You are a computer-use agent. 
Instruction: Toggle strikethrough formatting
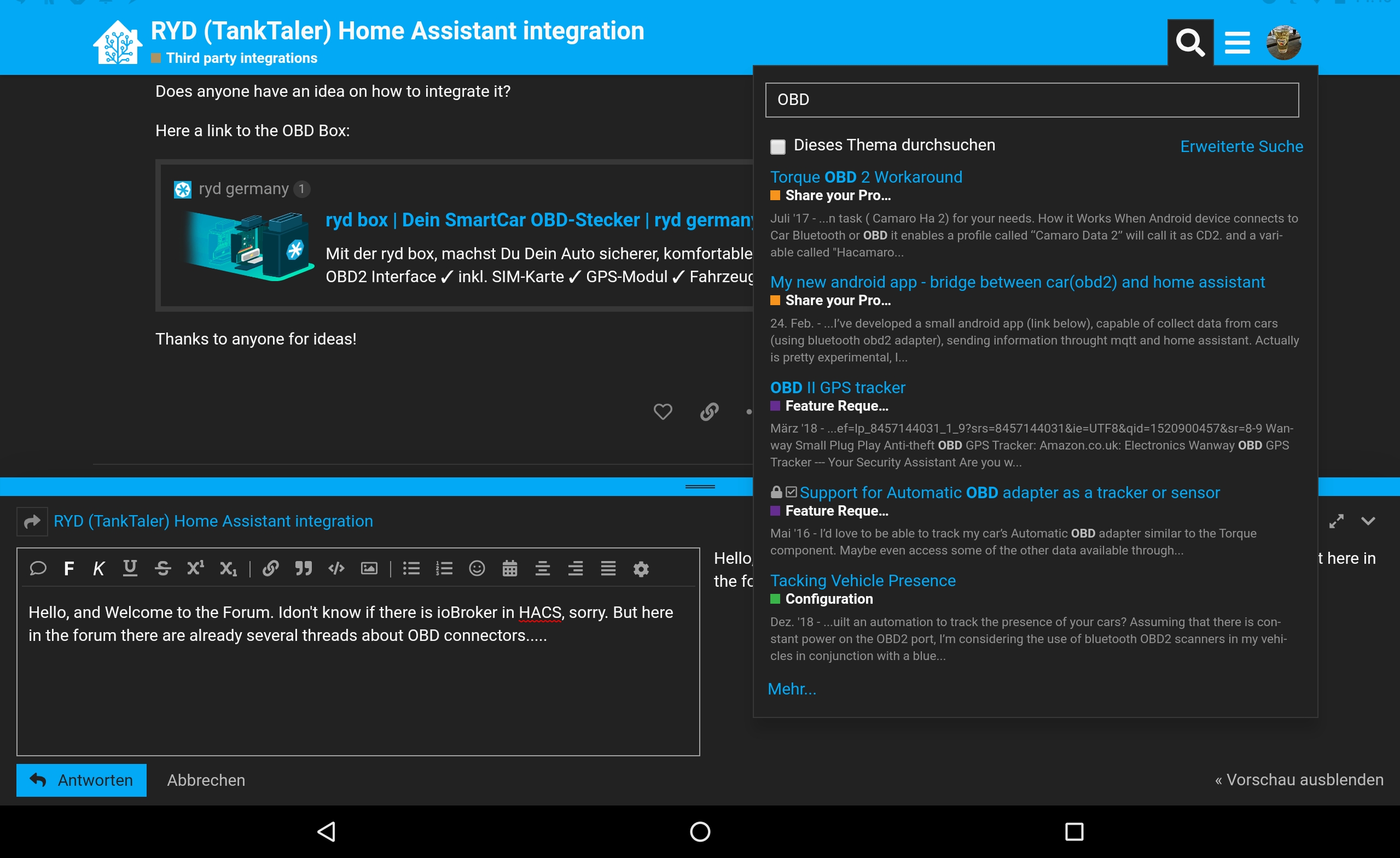[163, 568]
